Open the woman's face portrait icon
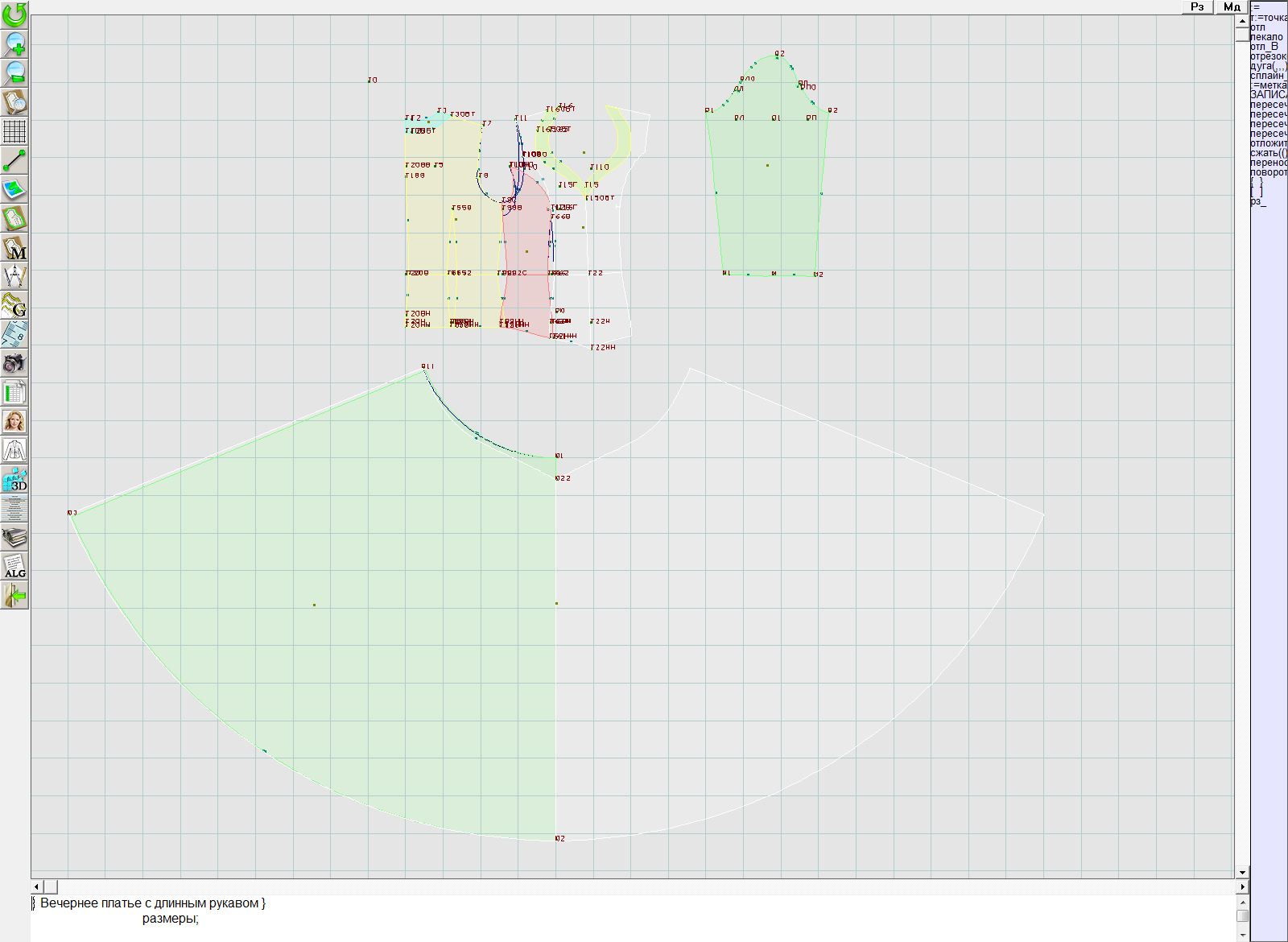 click(14, 421)
